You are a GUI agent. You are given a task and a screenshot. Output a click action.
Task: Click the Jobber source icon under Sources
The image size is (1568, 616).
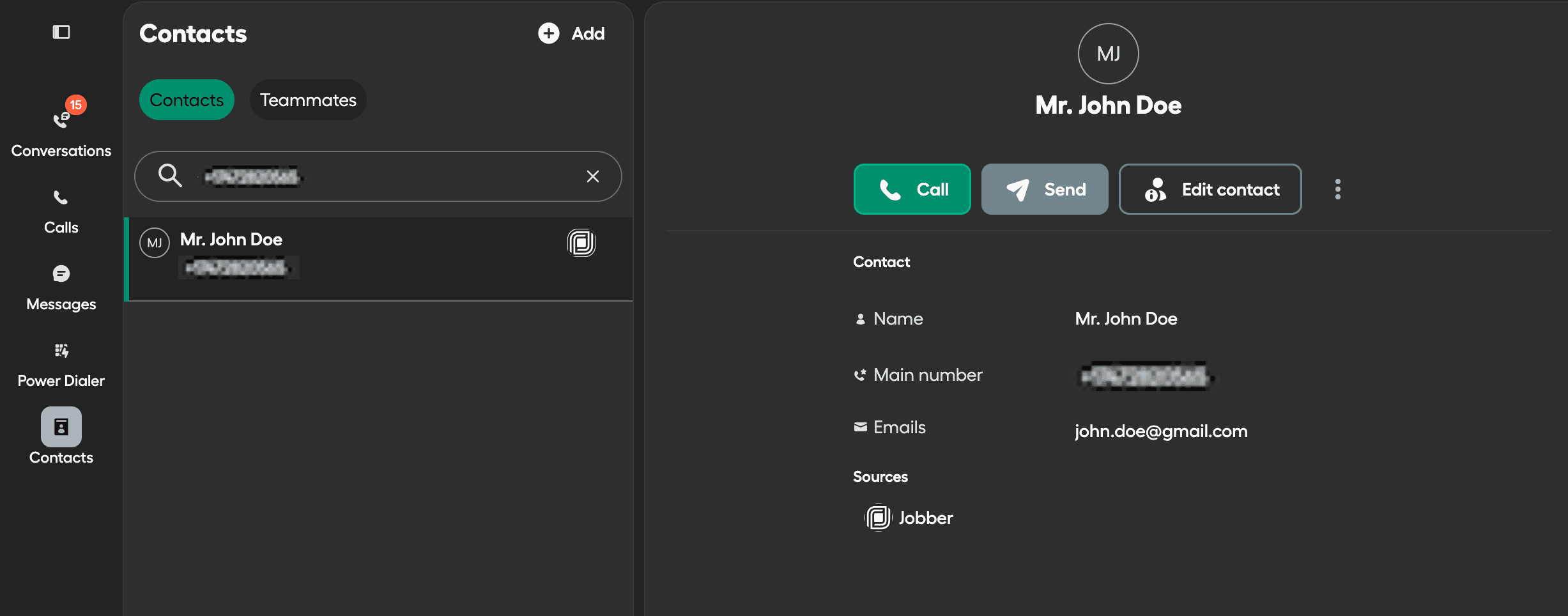878,518
